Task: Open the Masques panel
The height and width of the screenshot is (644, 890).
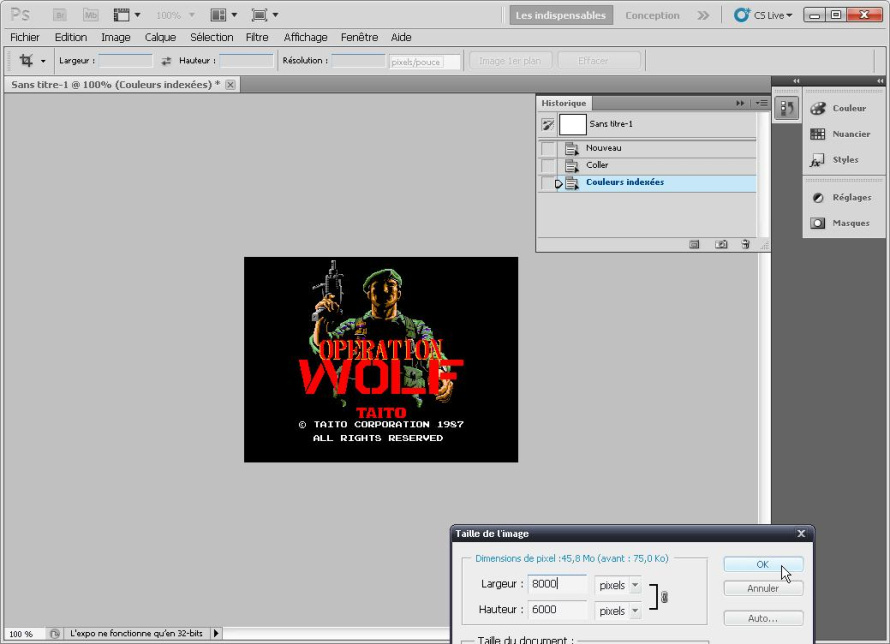Action: 839,223
